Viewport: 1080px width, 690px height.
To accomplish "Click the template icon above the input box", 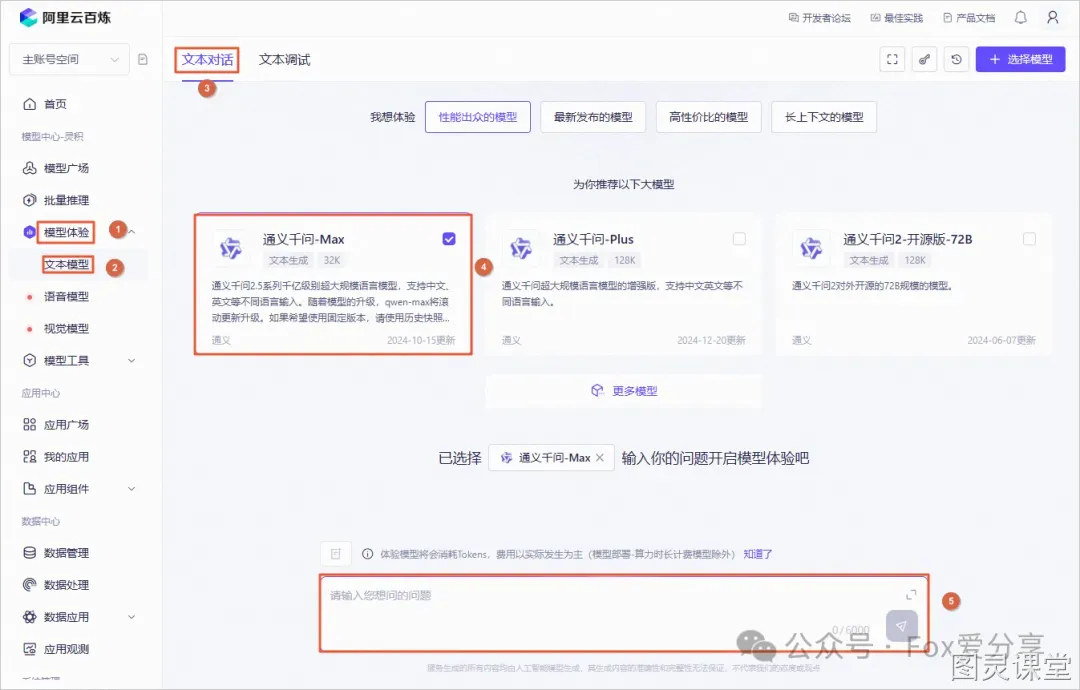I will coord(335,554).
